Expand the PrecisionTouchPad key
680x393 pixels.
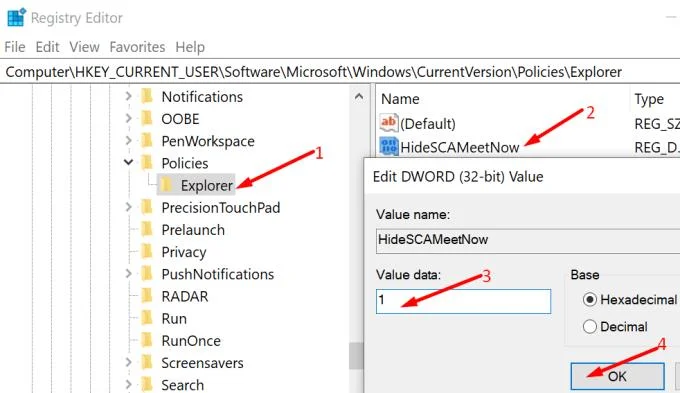point(128,207)
